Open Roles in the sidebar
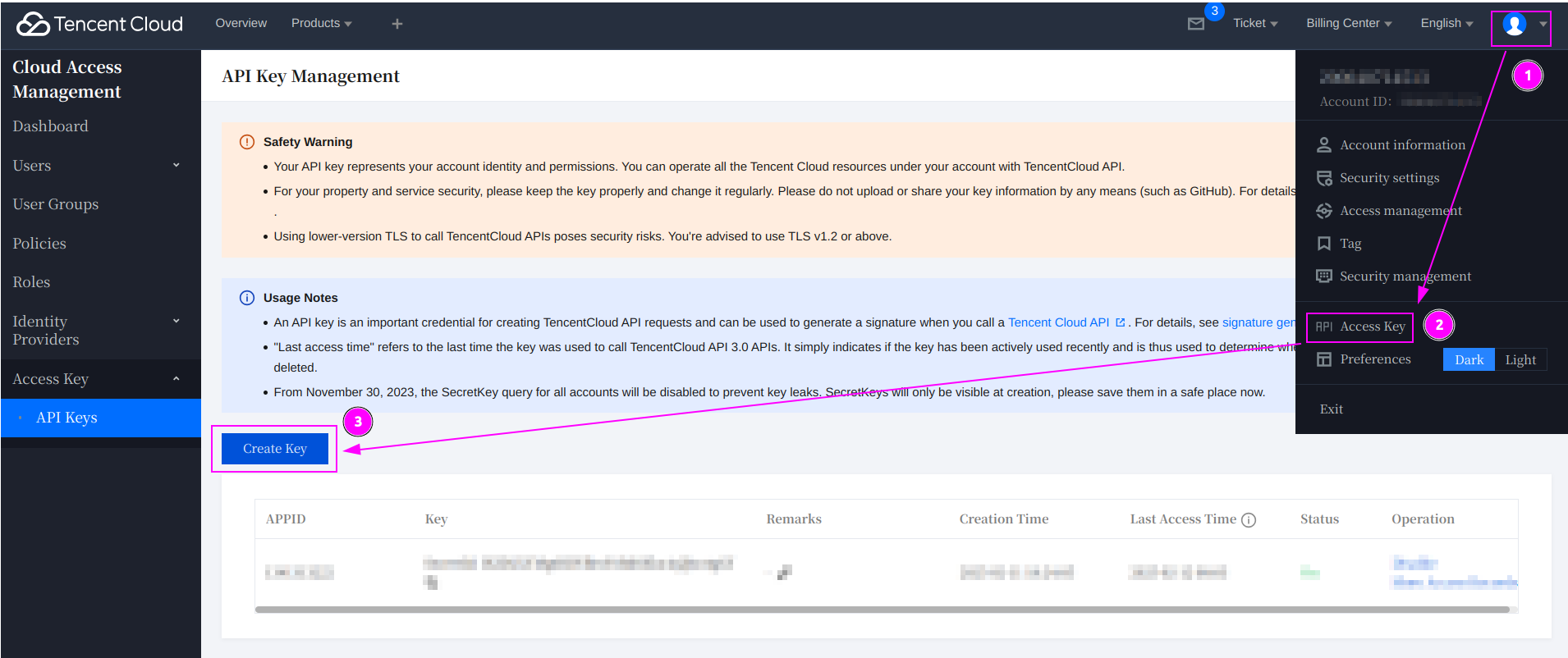The width and height of the screenshot is (1568, 658). (31, 281)
